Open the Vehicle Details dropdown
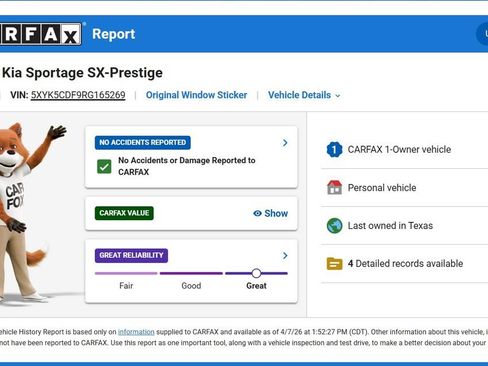The image size is (488, 366). coord(304,95)
